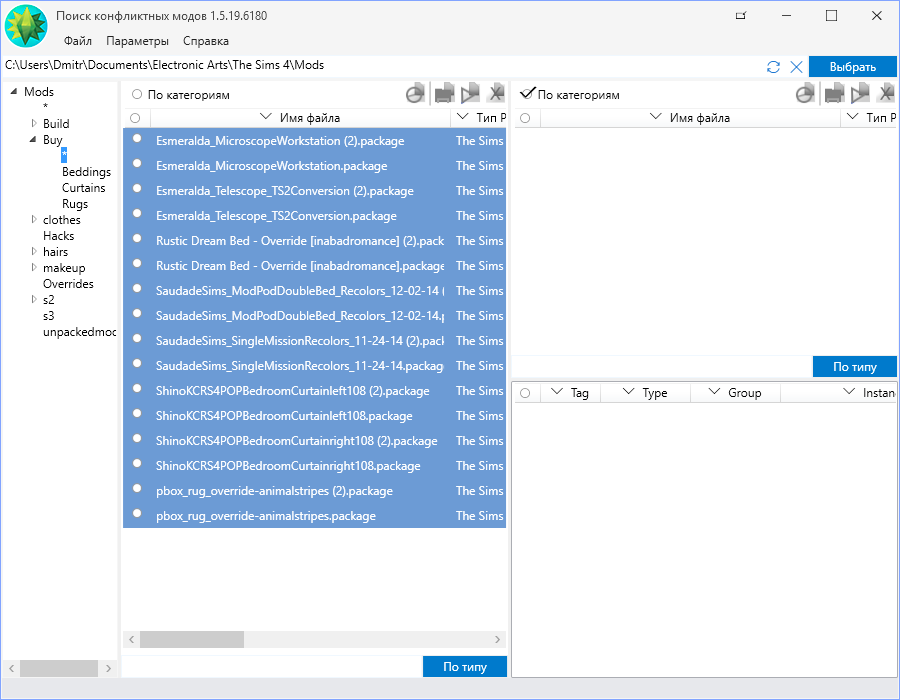Click the play-arrow icon in the right pane toolbar
Viewport: 900px width, 700px height.
point(860,94)
